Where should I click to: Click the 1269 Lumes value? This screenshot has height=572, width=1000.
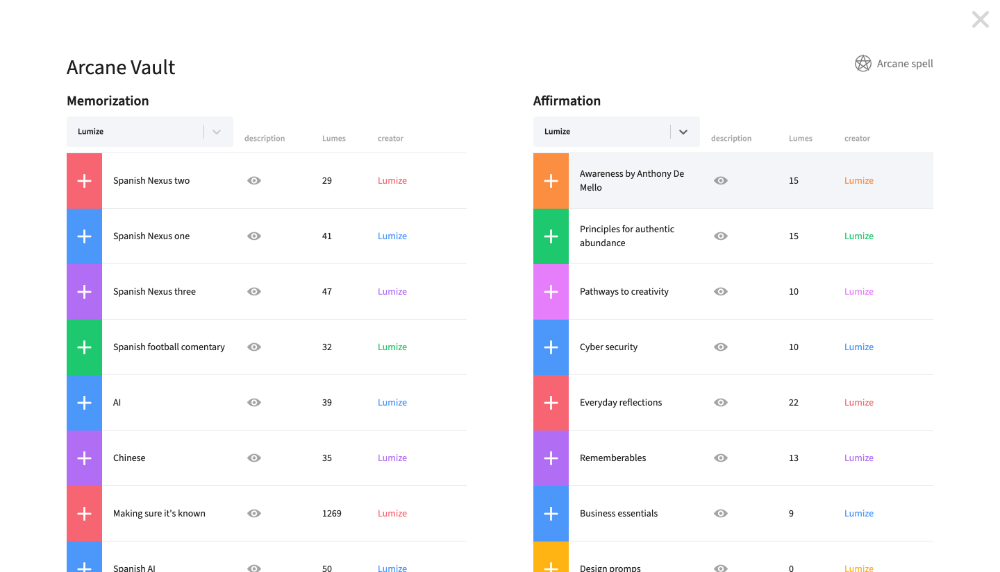click(332, 513)
